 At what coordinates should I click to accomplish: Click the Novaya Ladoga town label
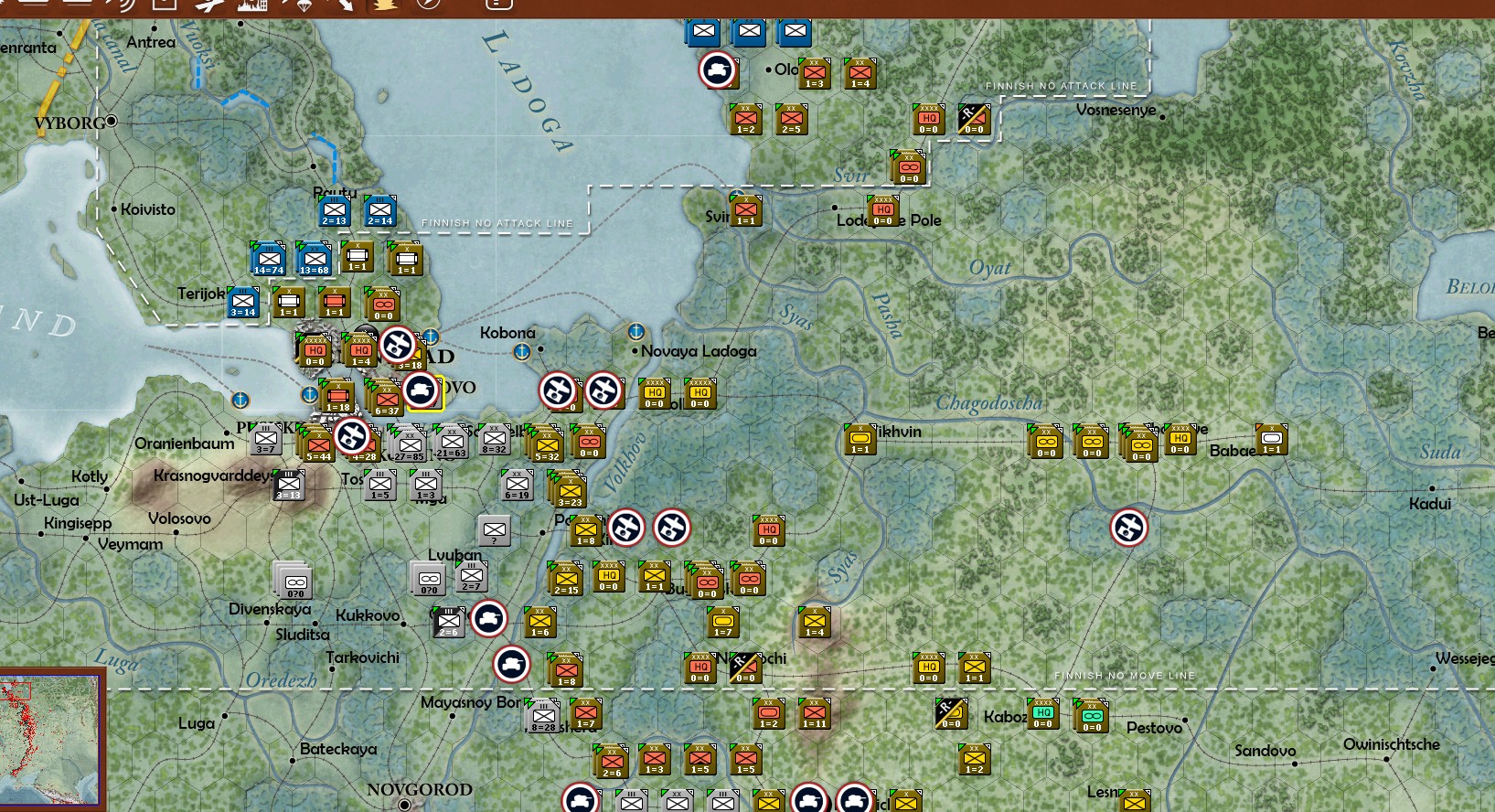(699, 351)
